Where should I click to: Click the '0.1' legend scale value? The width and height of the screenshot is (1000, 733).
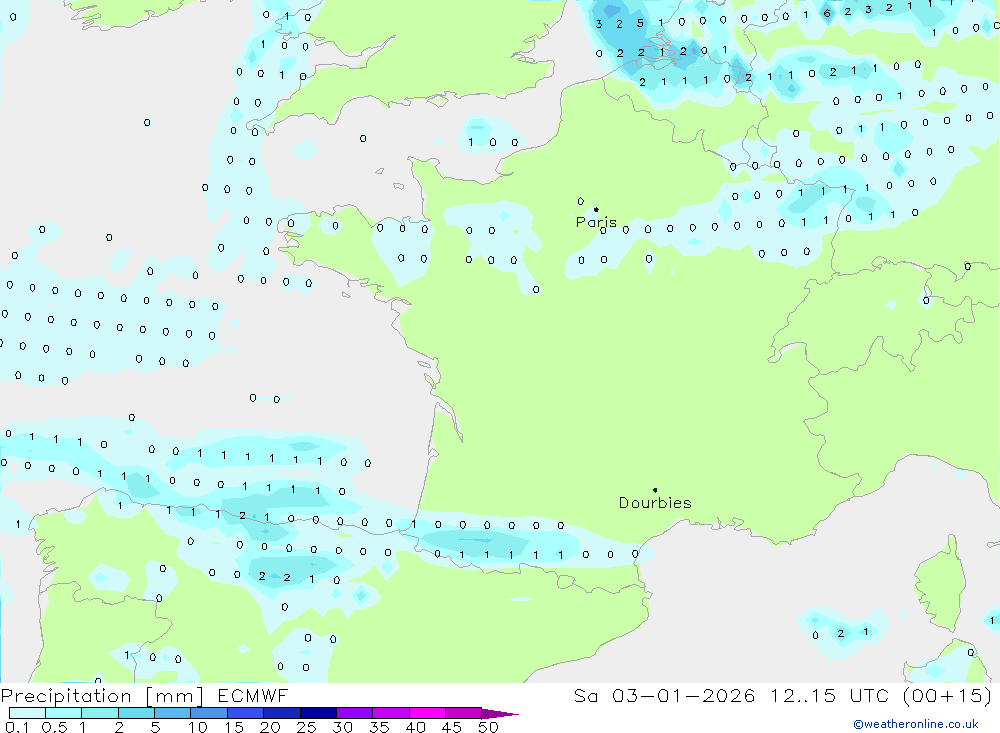(16, 727)
